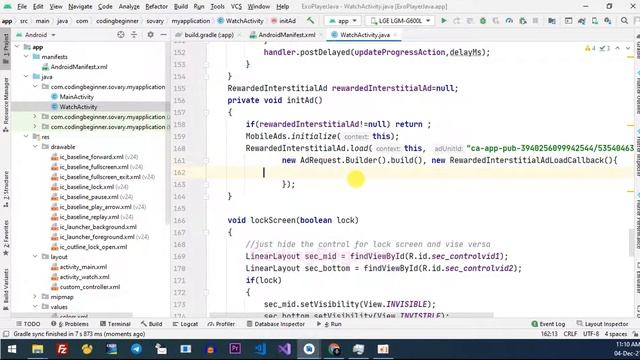640x360 pixels.
Task: Open Project panel settings gear
Action: [150, 35]
